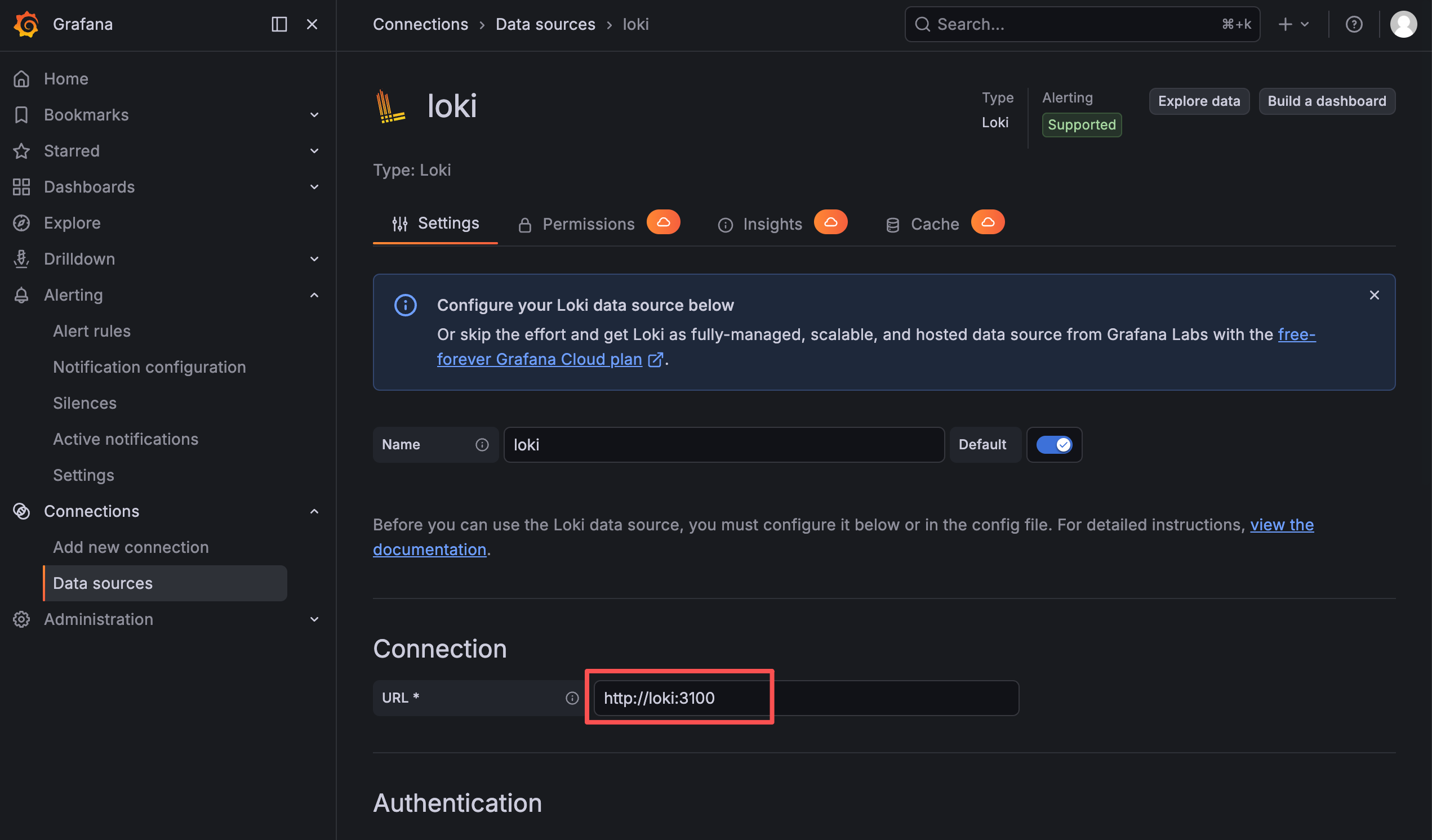Open the help question mark icon
The width and height of the screenshot is (1432, 840).
click(x=1354, y=24)
